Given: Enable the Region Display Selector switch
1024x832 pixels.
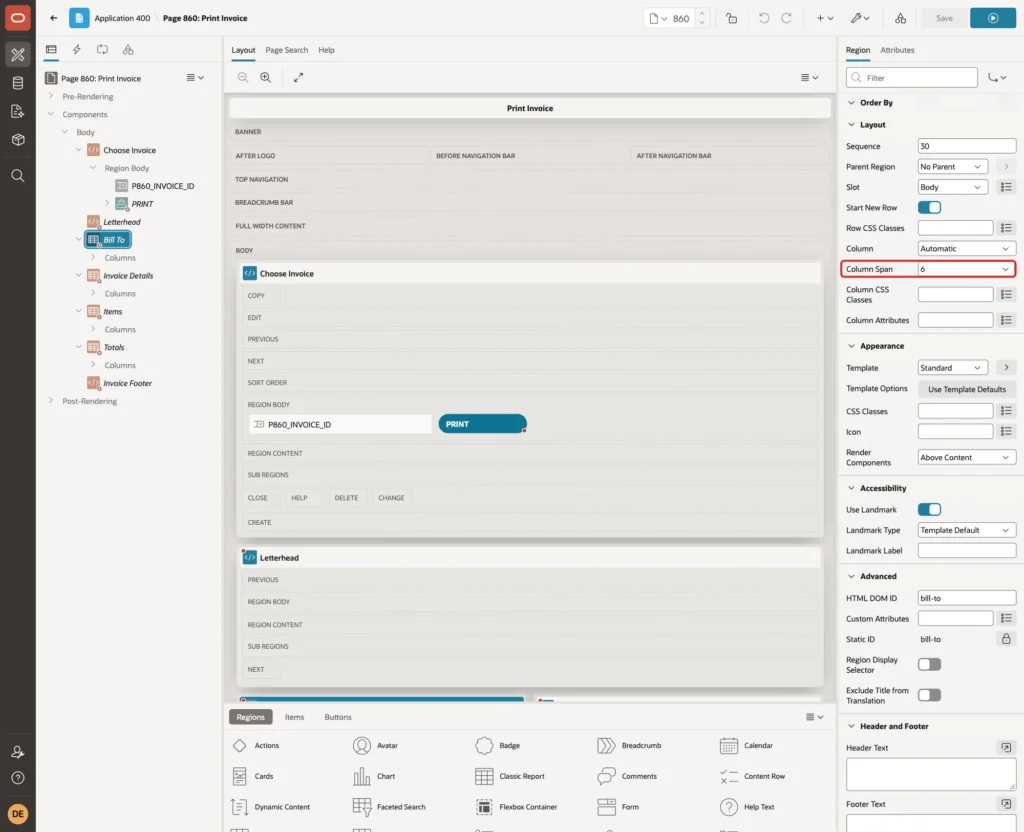Looking at the screenshot, I should [929, 664].
